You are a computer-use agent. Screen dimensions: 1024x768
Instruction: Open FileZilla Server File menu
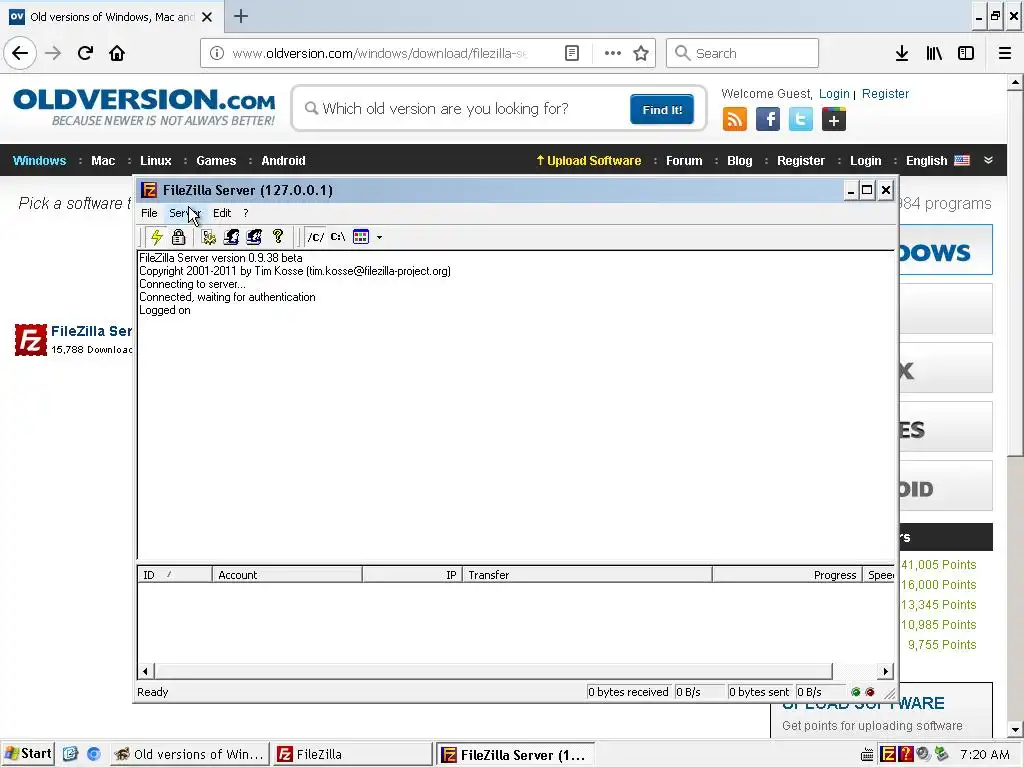149,213
